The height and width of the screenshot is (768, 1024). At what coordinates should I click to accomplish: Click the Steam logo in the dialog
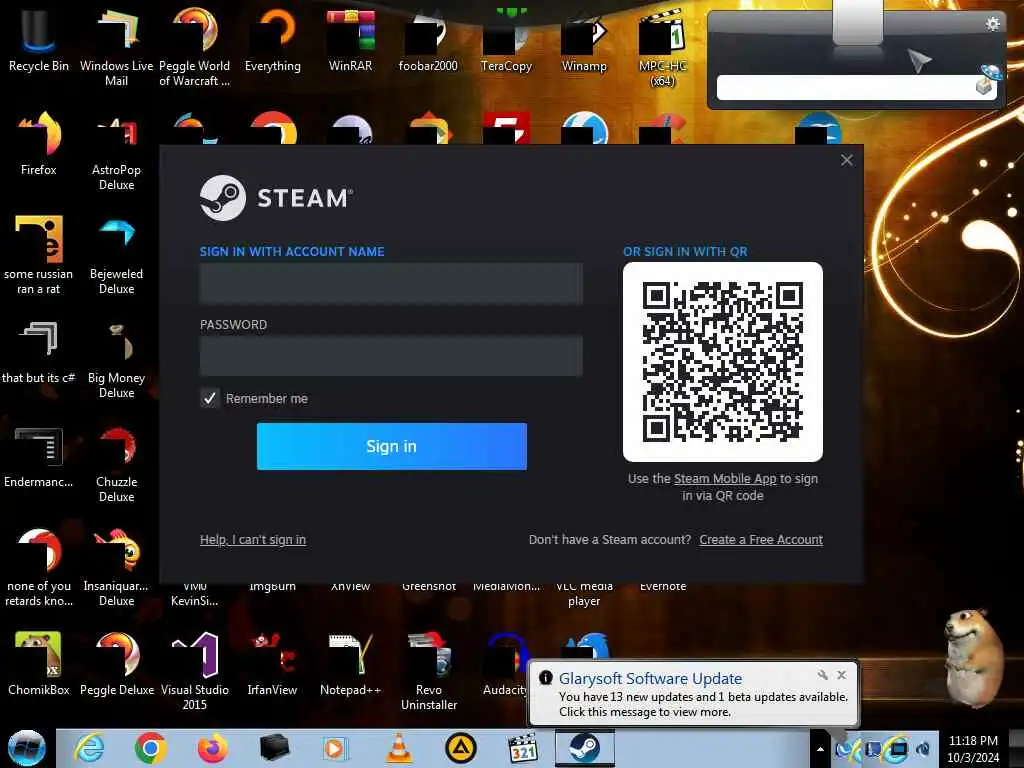click(x=277, y=198)
